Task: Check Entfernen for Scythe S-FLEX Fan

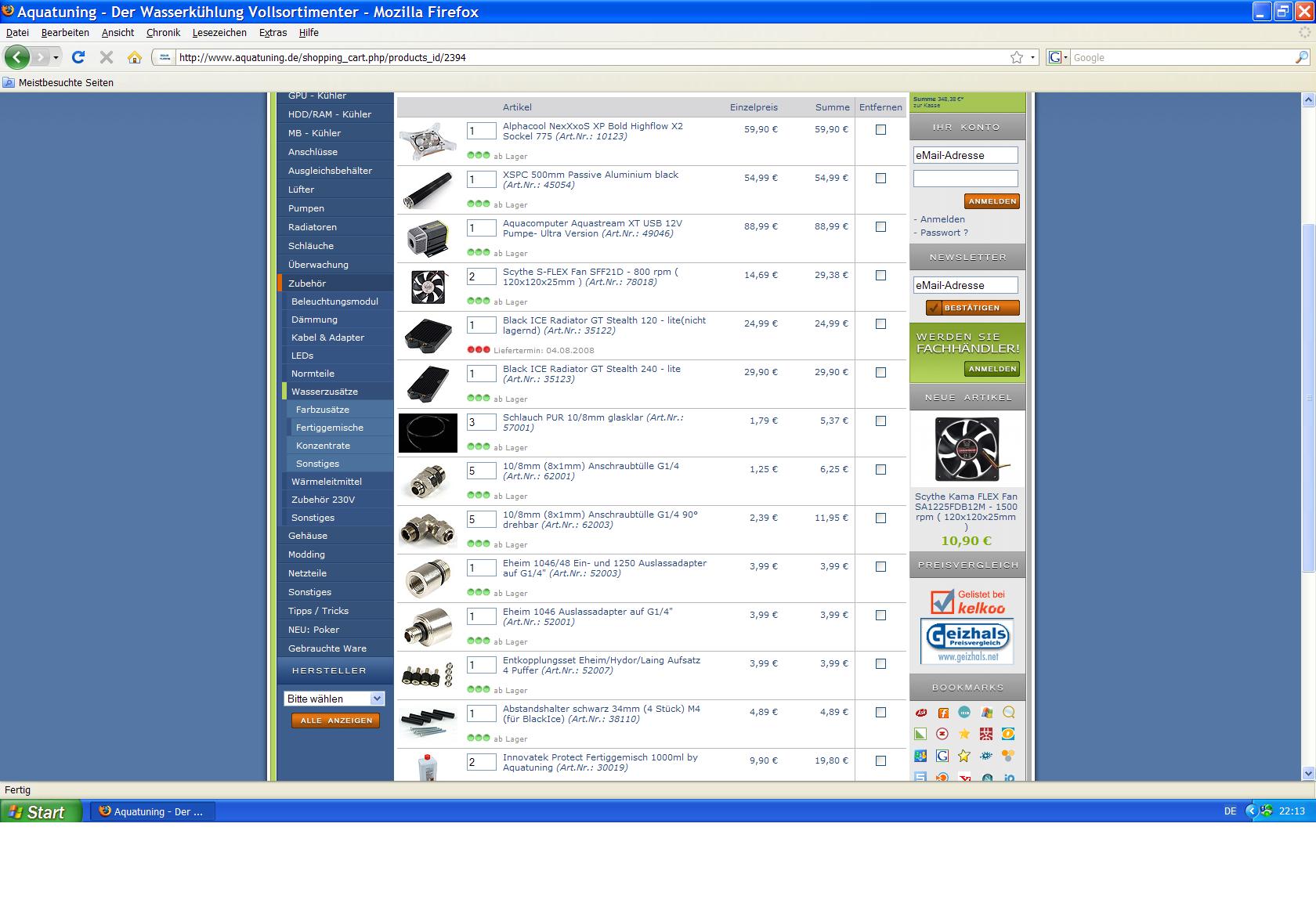Action: (x=880, y=276)
